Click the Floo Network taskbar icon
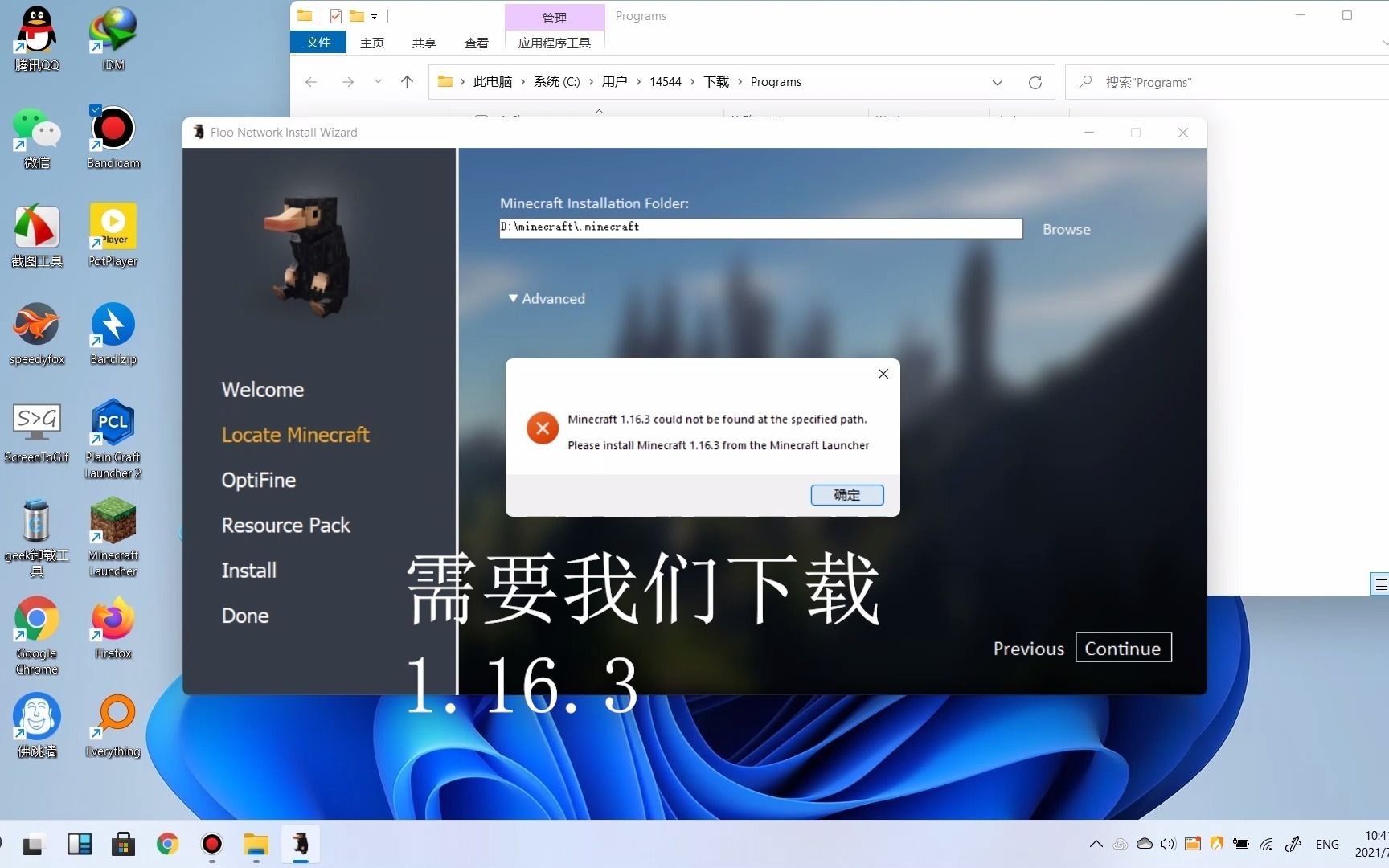 301,844
